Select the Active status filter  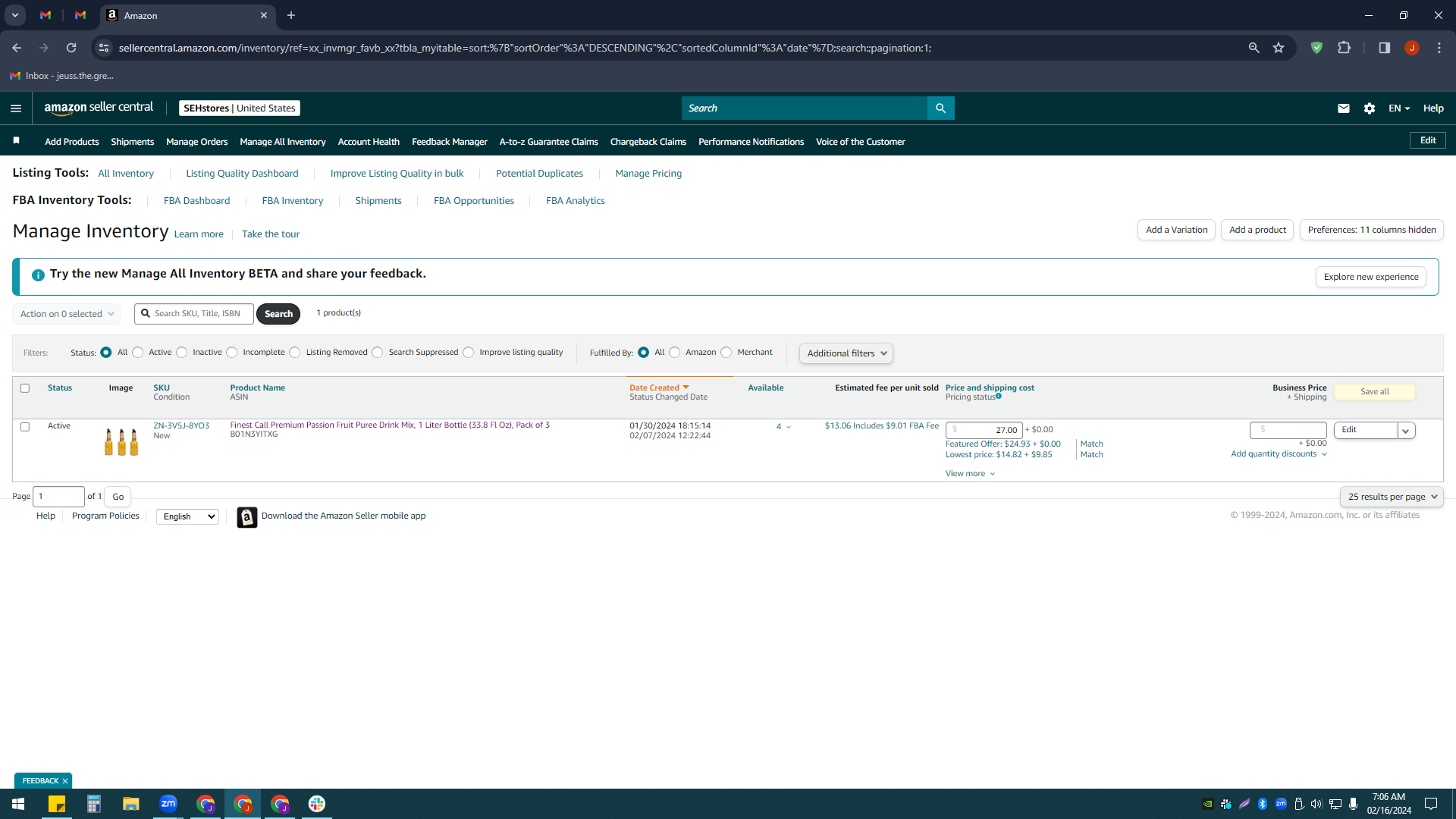(x=138, y=353)
